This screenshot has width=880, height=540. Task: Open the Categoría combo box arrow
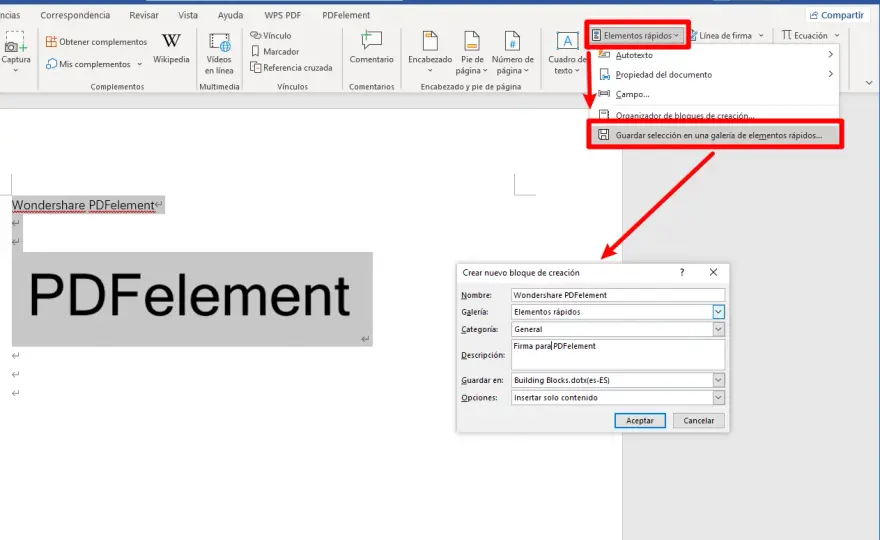(x=718, y=329)
